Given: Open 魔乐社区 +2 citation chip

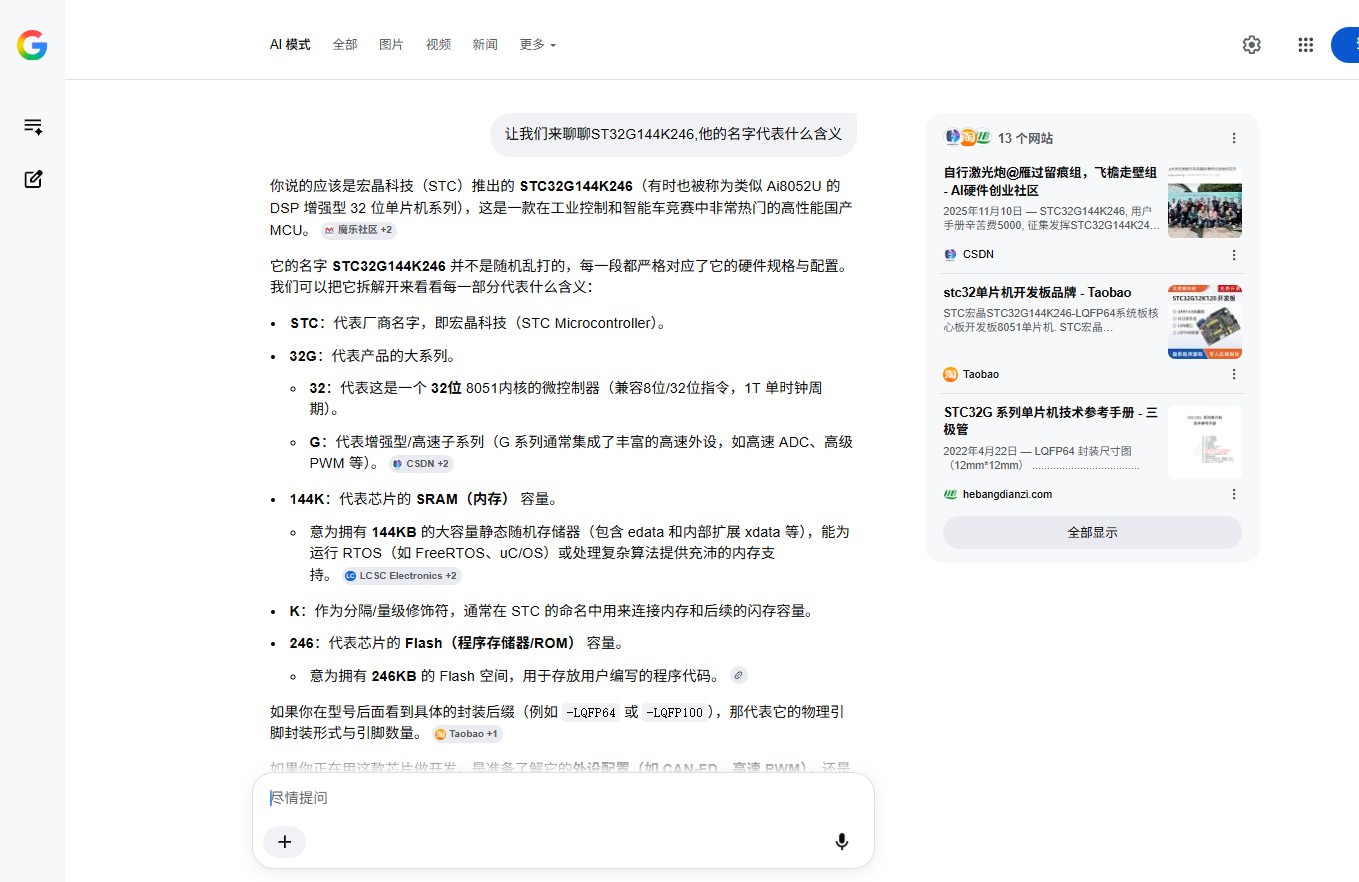Looking at the screenshot, I should tap(358, 230).
